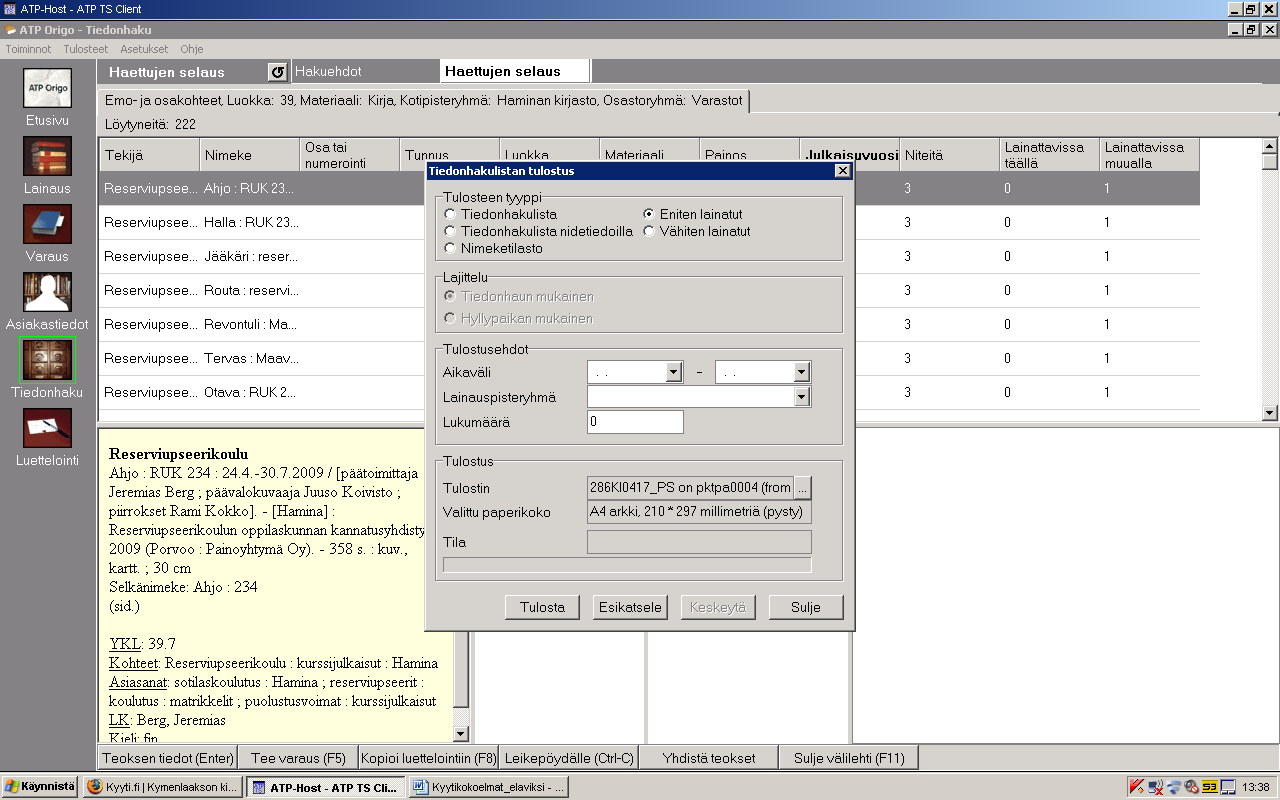Viewport: 1280px width, 800px height.
Task: Click the Sulje button in dialog
Action: point(806,607)
